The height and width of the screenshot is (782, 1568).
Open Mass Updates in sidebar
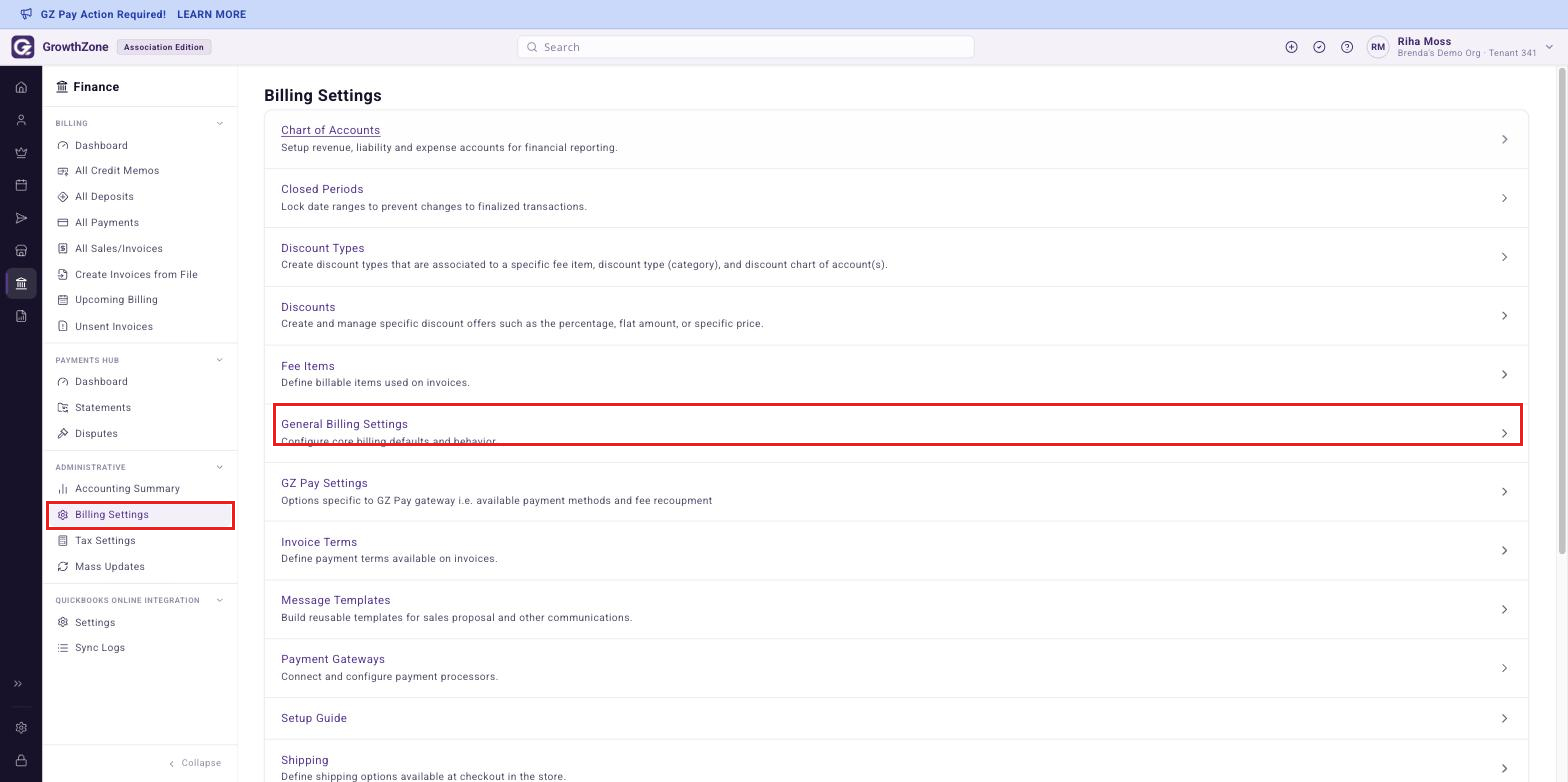[110, 567]
